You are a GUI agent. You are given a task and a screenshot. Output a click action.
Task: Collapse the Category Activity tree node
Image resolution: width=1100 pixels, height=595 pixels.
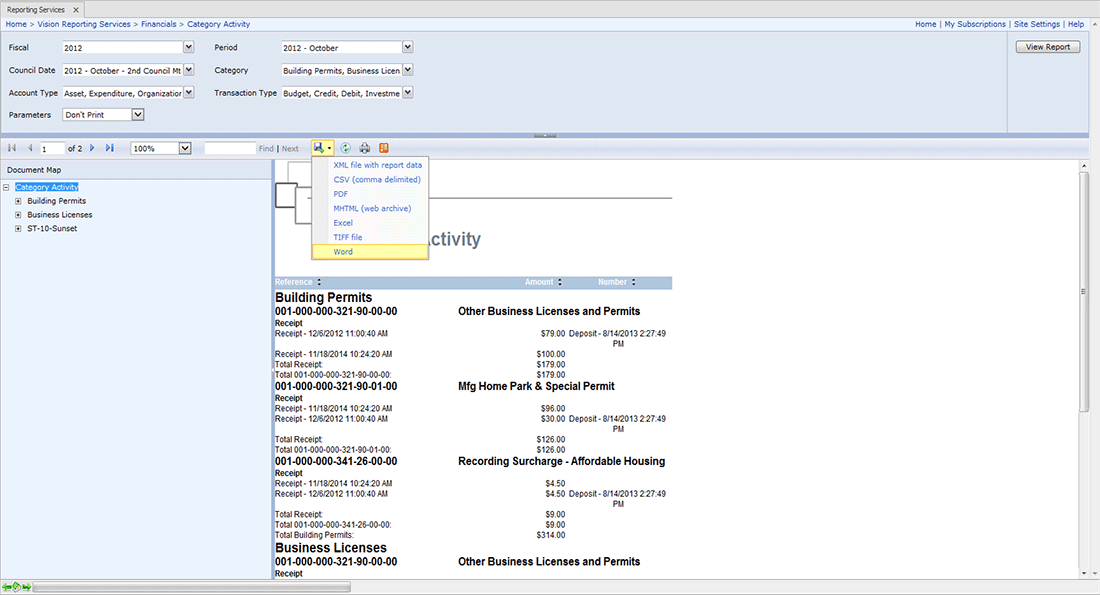[6, 187]
